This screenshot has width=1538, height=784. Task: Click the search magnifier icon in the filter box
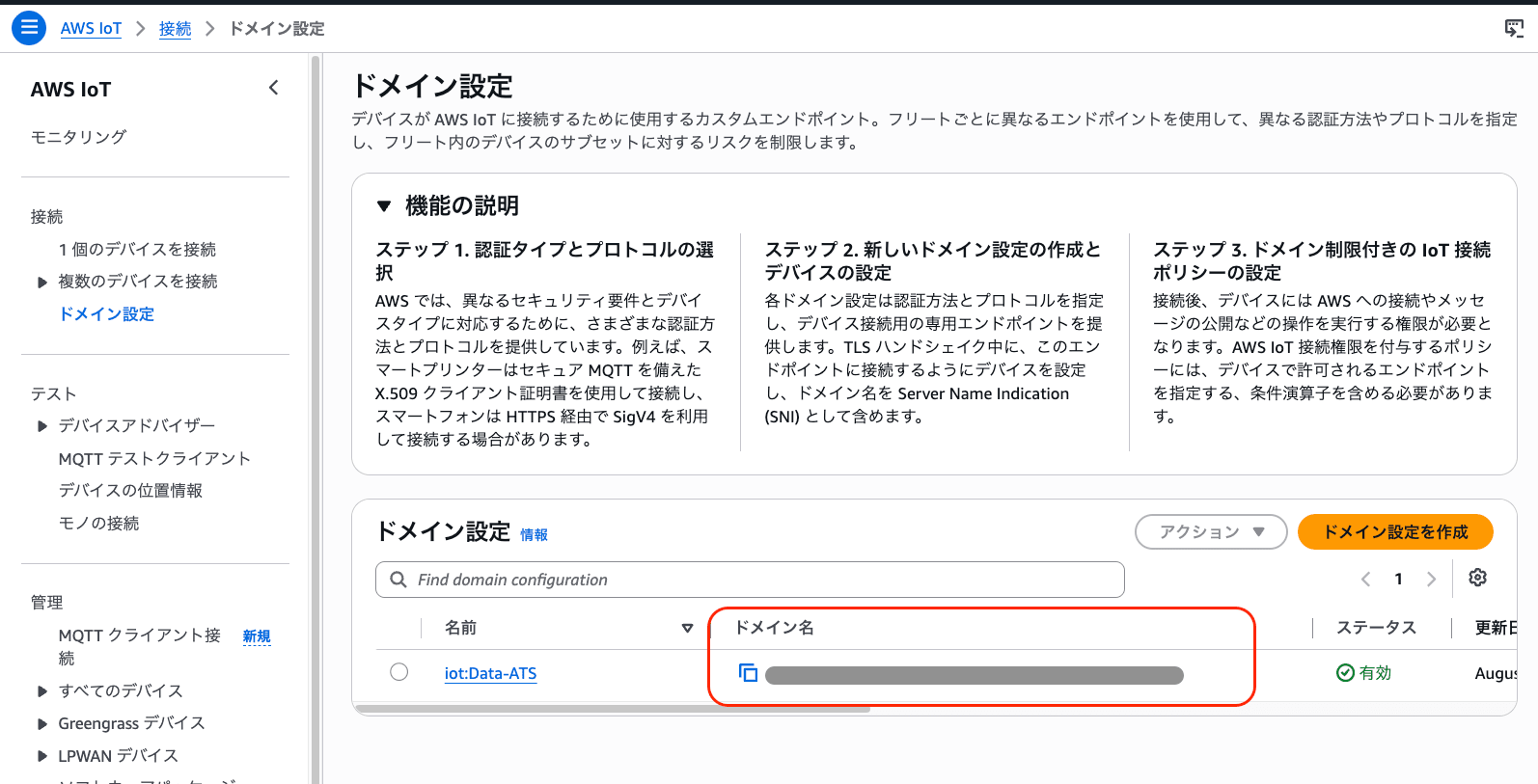click(x=398, y=580)
